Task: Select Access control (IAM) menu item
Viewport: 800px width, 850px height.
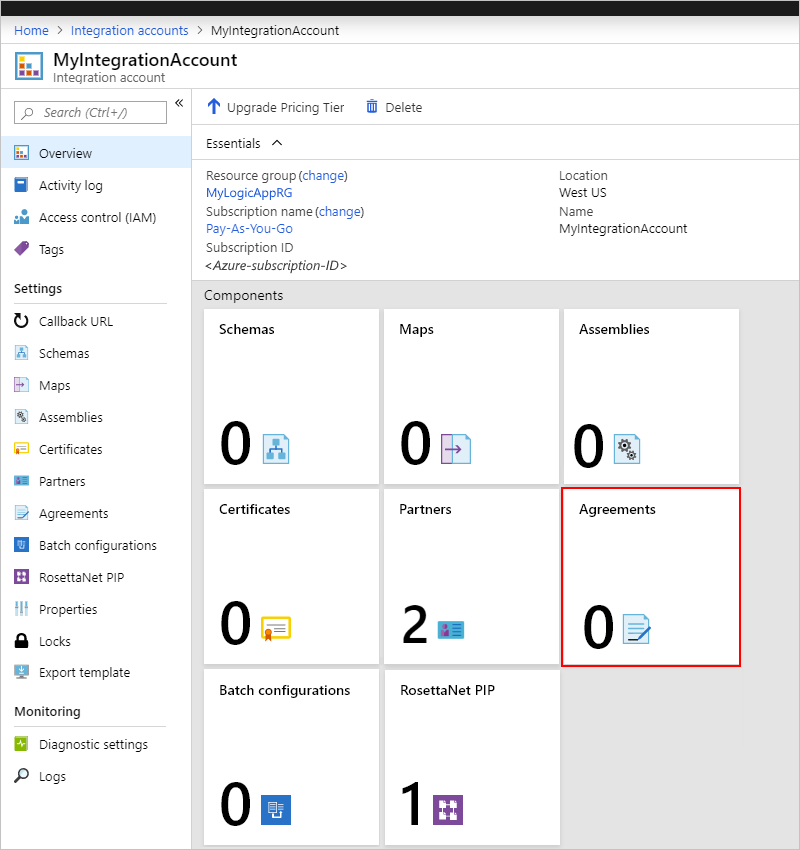Action: click(x=96, y=217)
